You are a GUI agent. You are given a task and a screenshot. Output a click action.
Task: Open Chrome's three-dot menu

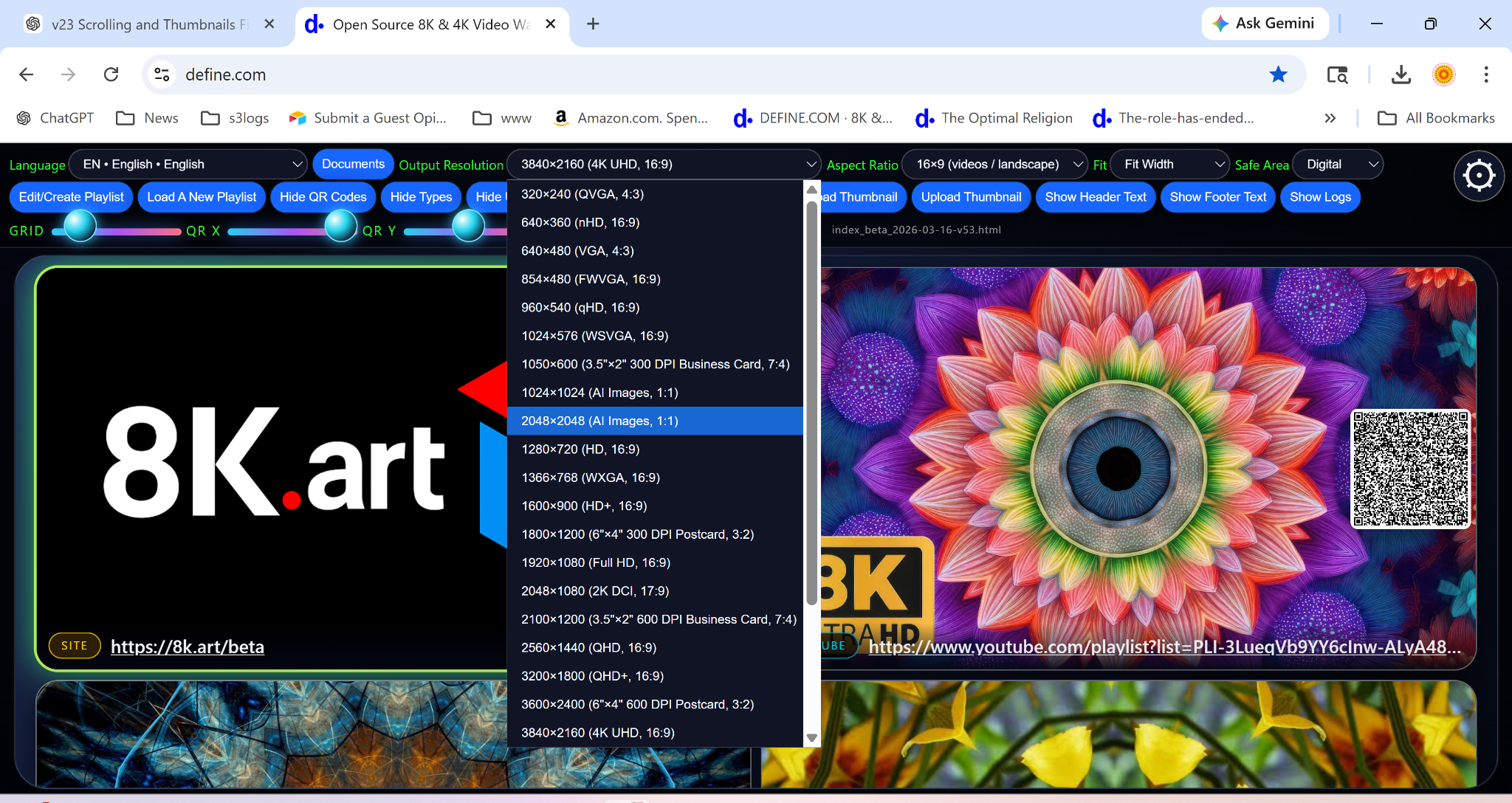click(x=1486, y=75)
